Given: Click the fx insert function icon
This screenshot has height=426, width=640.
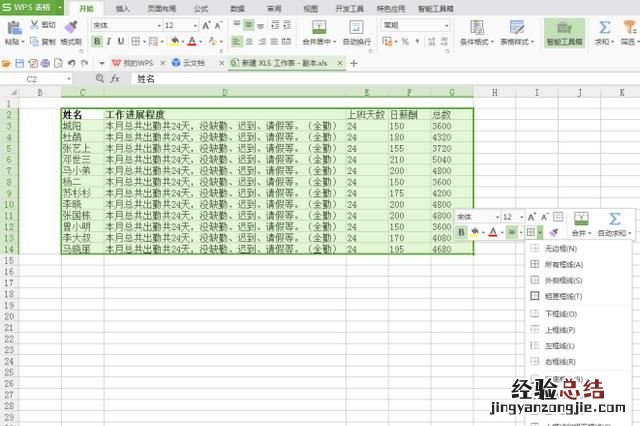Looking at the screenshot, I should click(x=115, y=79).
